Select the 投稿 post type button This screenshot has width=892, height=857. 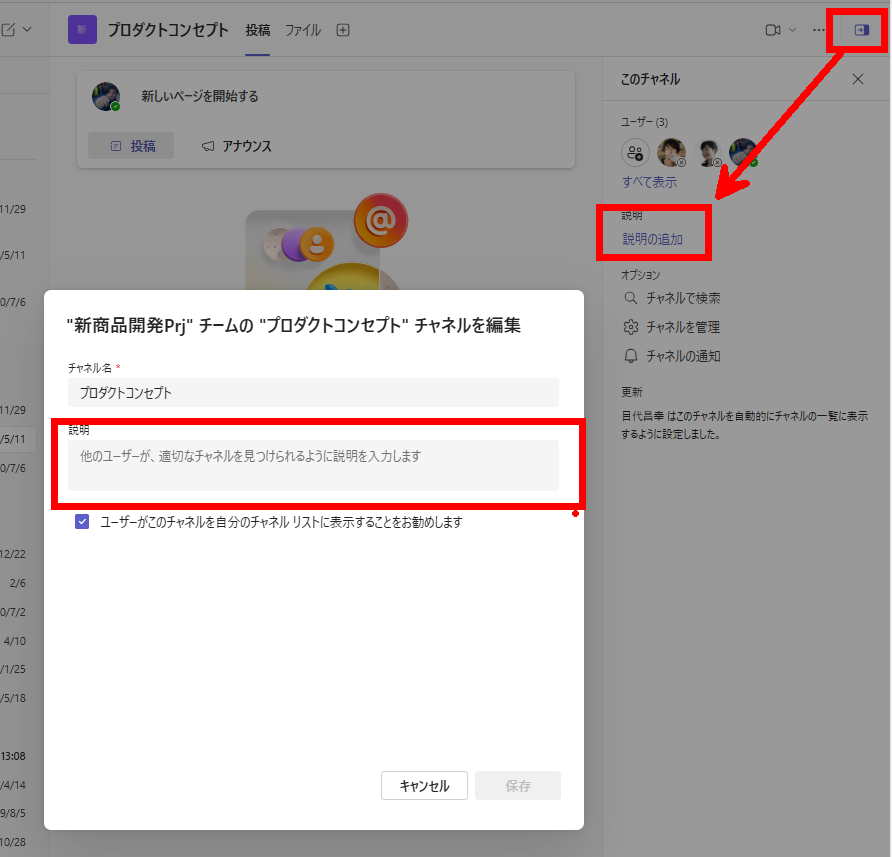131,146
